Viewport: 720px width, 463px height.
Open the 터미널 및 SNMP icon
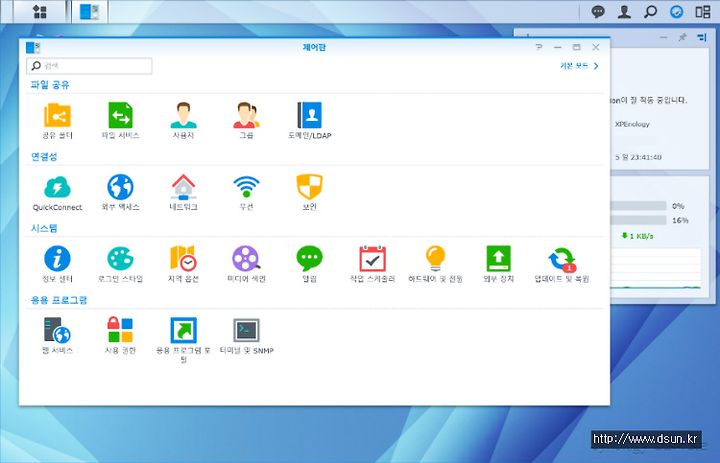pyautogui.click(x=246, y=330)
